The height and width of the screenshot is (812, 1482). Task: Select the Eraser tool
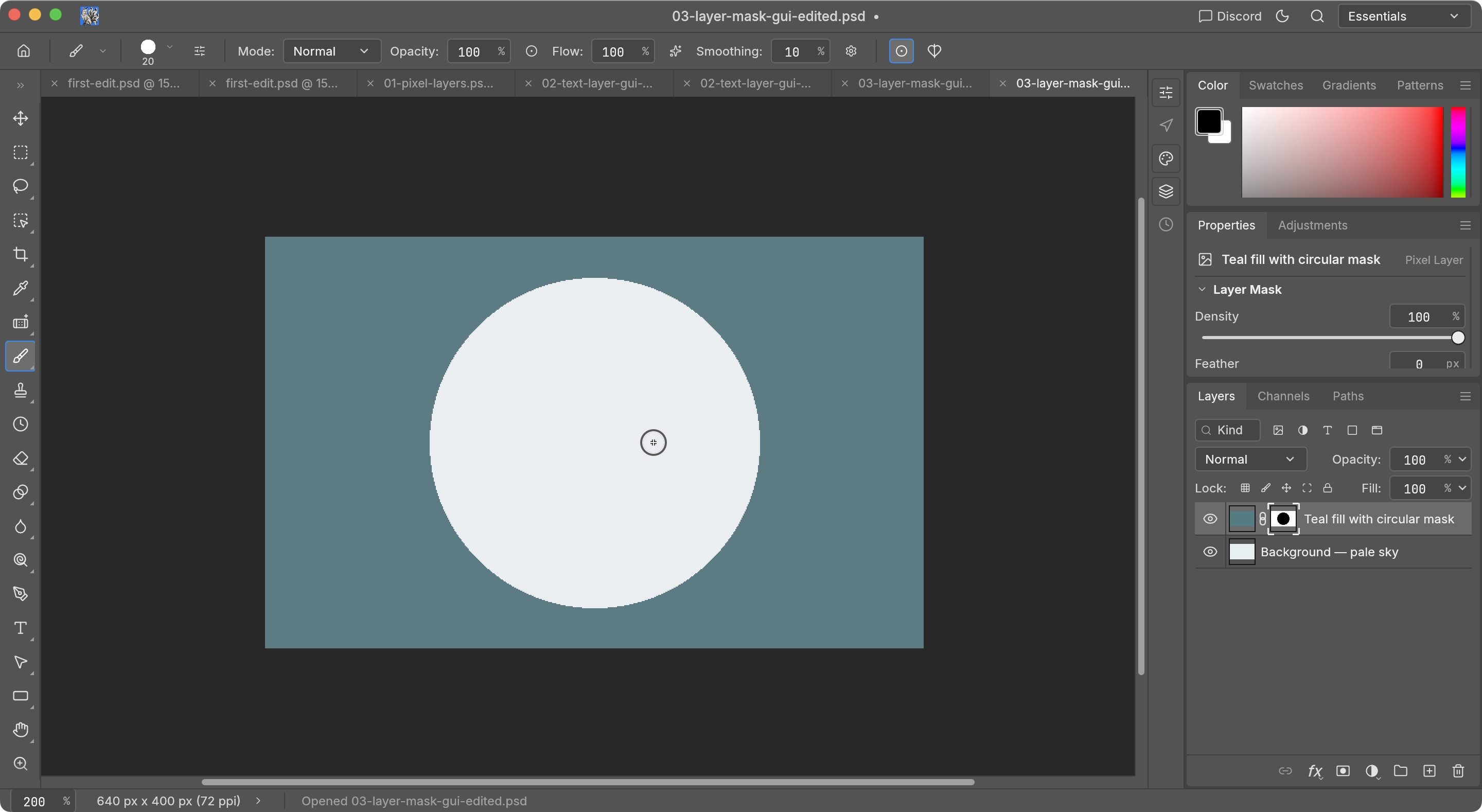click(21, 458)
